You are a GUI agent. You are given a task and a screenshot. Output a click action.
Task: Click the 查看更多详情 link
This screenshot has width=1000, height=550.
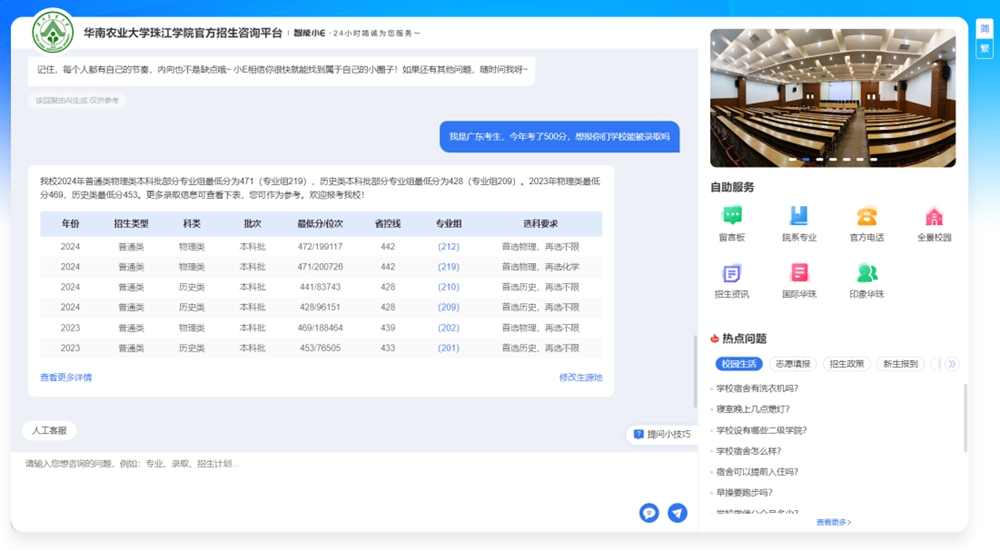(66, 377)
